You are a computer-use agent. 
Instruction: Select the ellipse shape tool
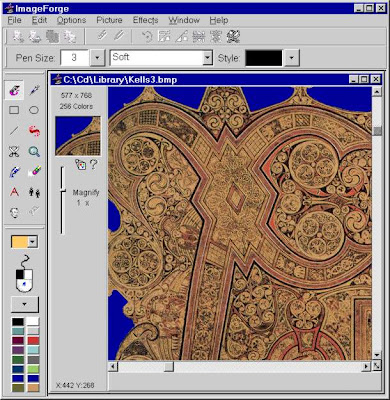point(34,110)
